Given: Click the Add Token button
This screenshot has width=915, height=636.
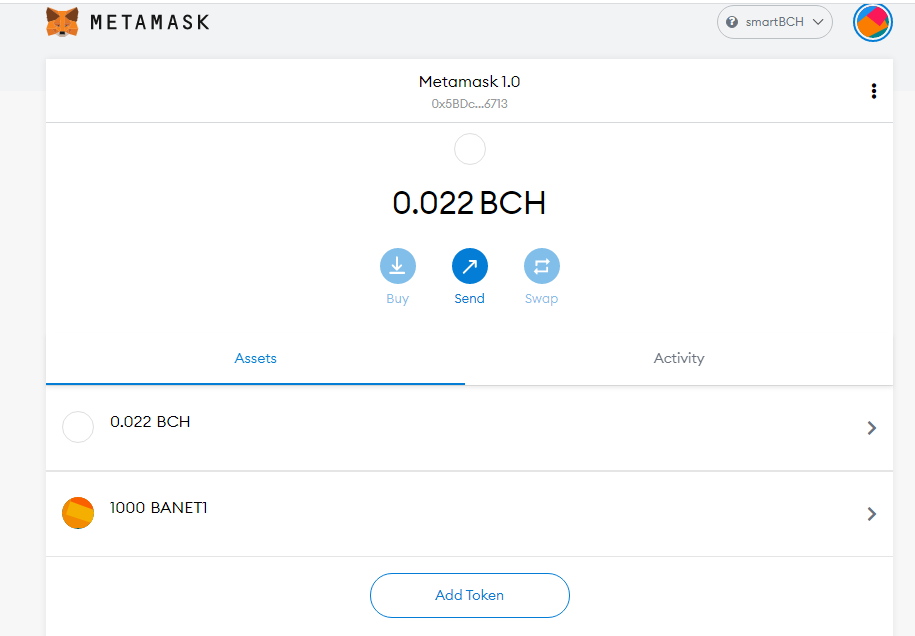Looking at the screenshot, I should [469, 595].
